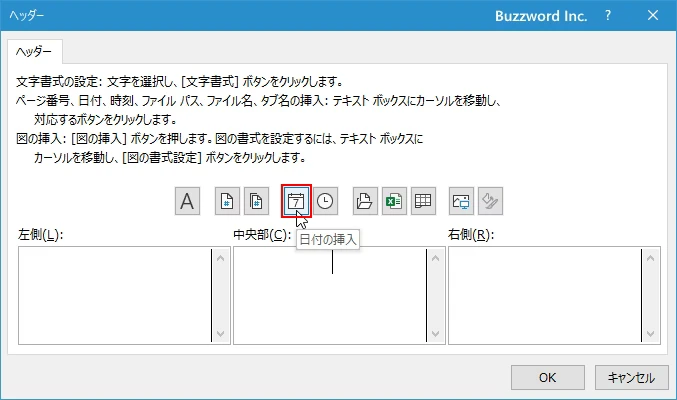Viewport: 677px width, 400px height.
Task: Click inside the 左側(L) text box
Action: click(115, 295)
